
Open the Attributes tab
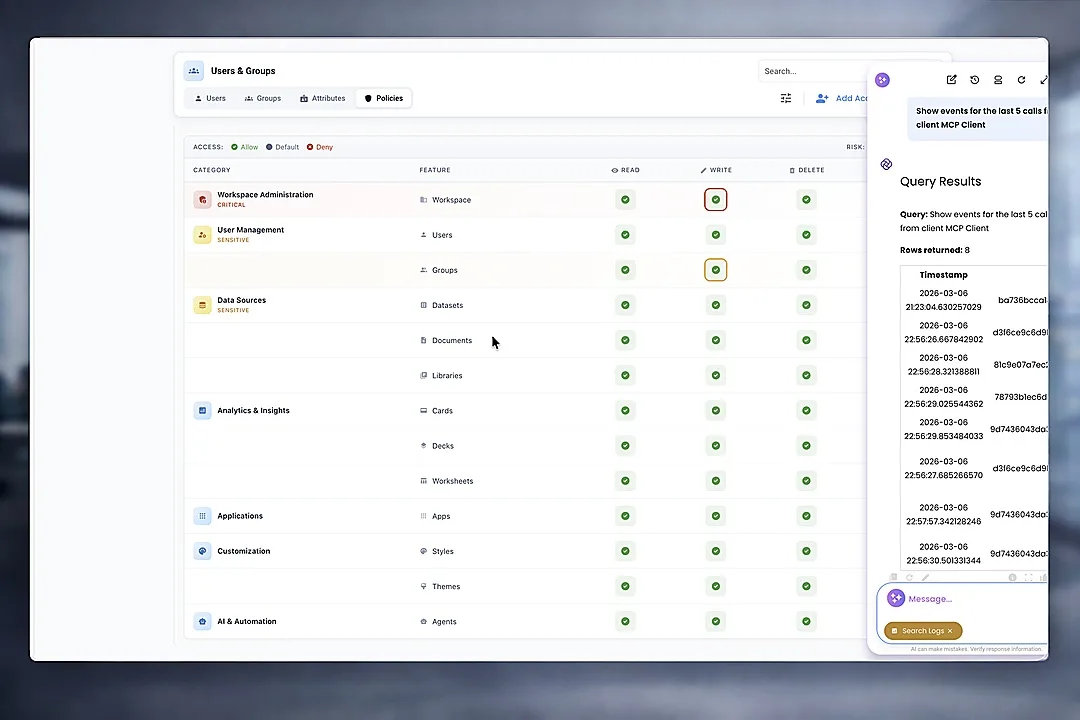323,98
